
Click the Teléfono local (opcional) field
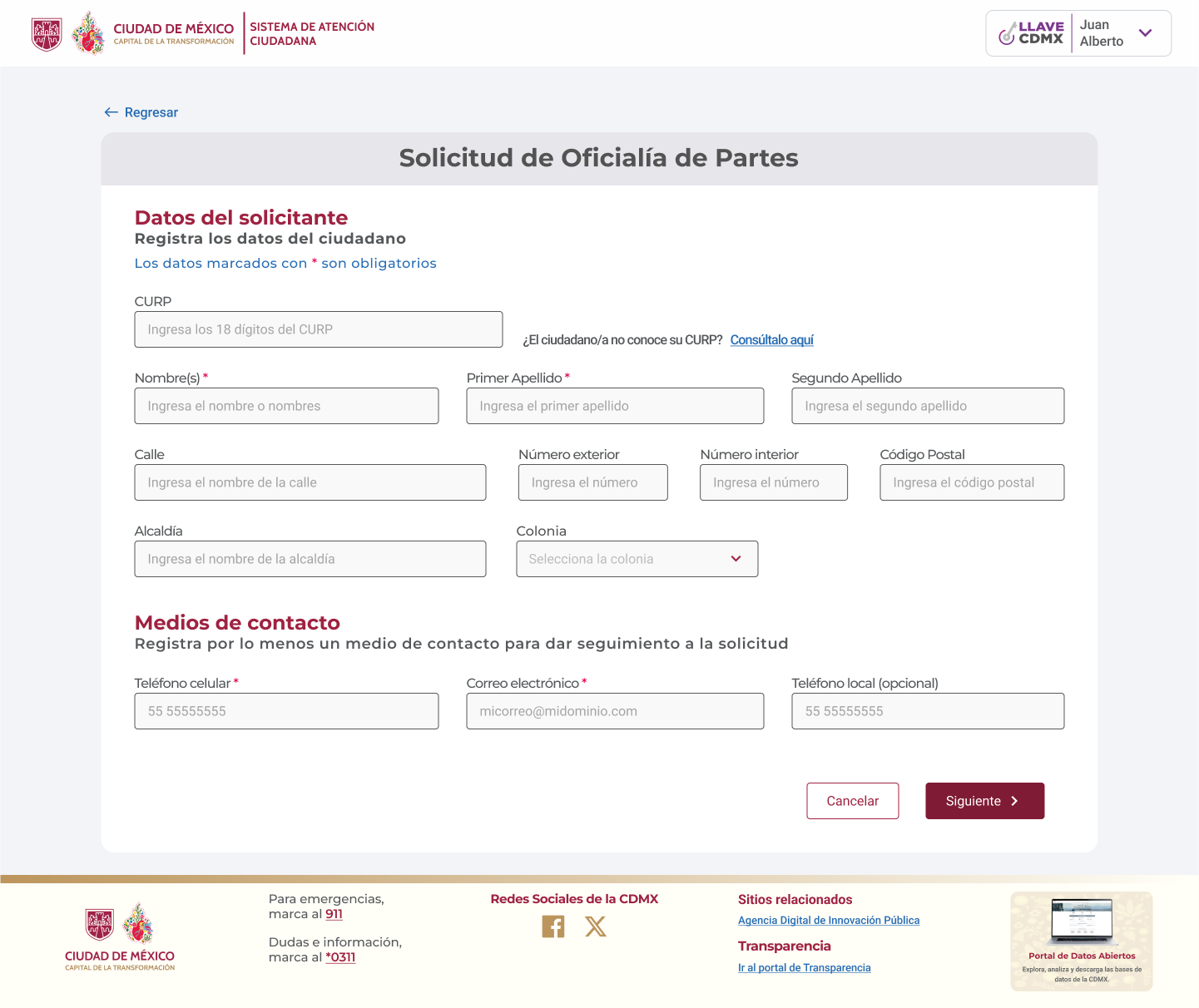[x=928, y=711]
